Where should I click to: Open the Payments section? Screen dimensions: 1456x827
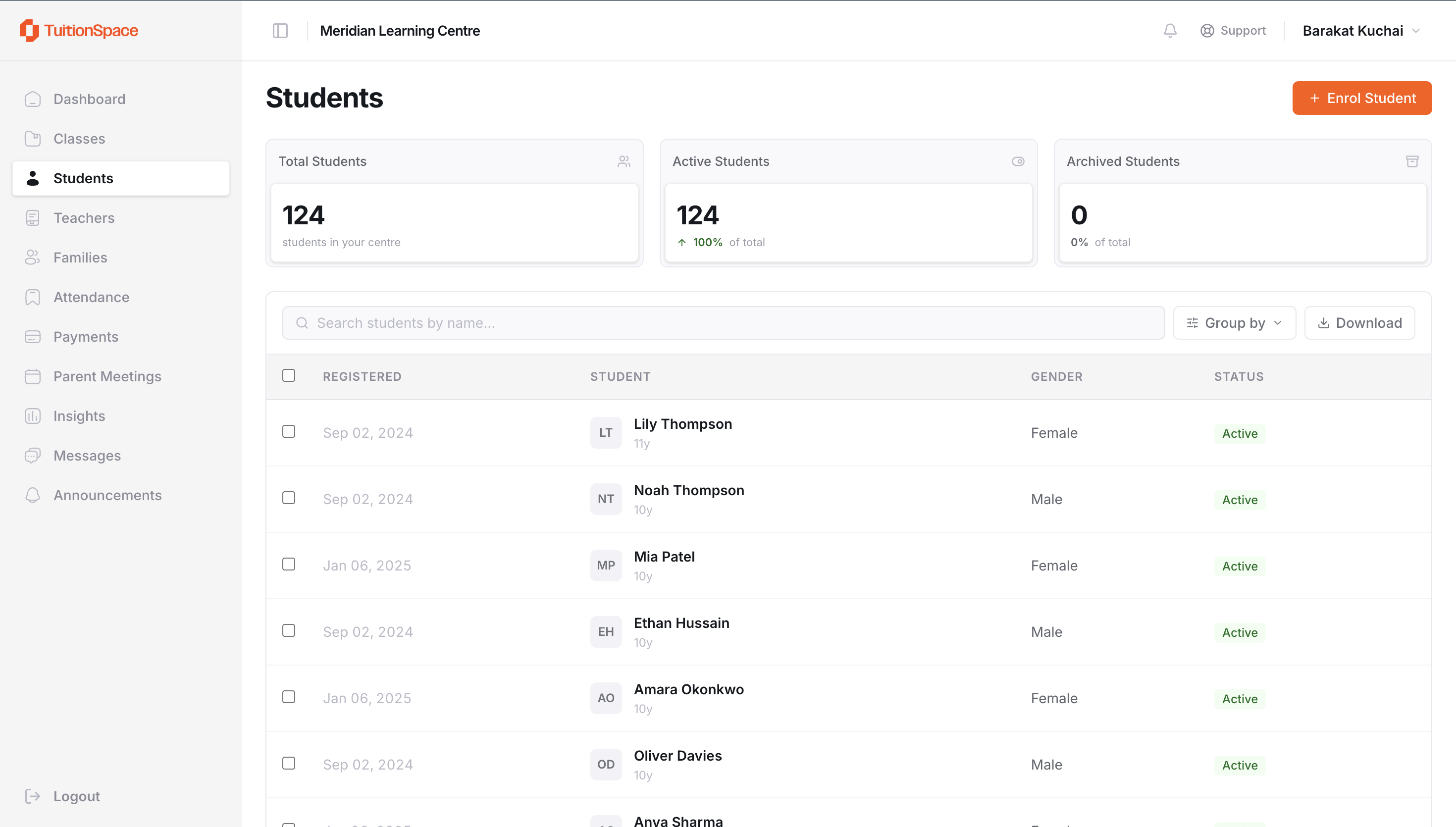click(121, 337)
